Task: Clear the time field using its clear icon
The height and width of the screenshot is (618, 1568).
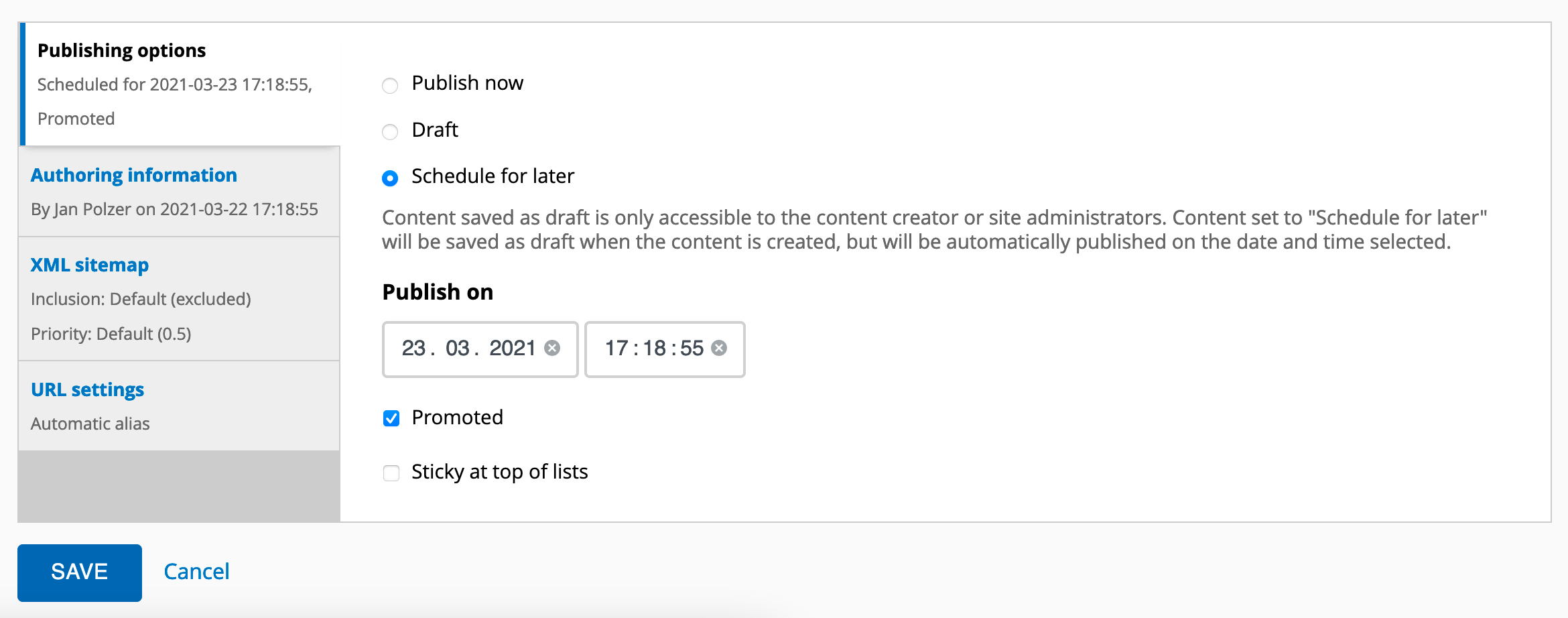Action: [720, 348]
